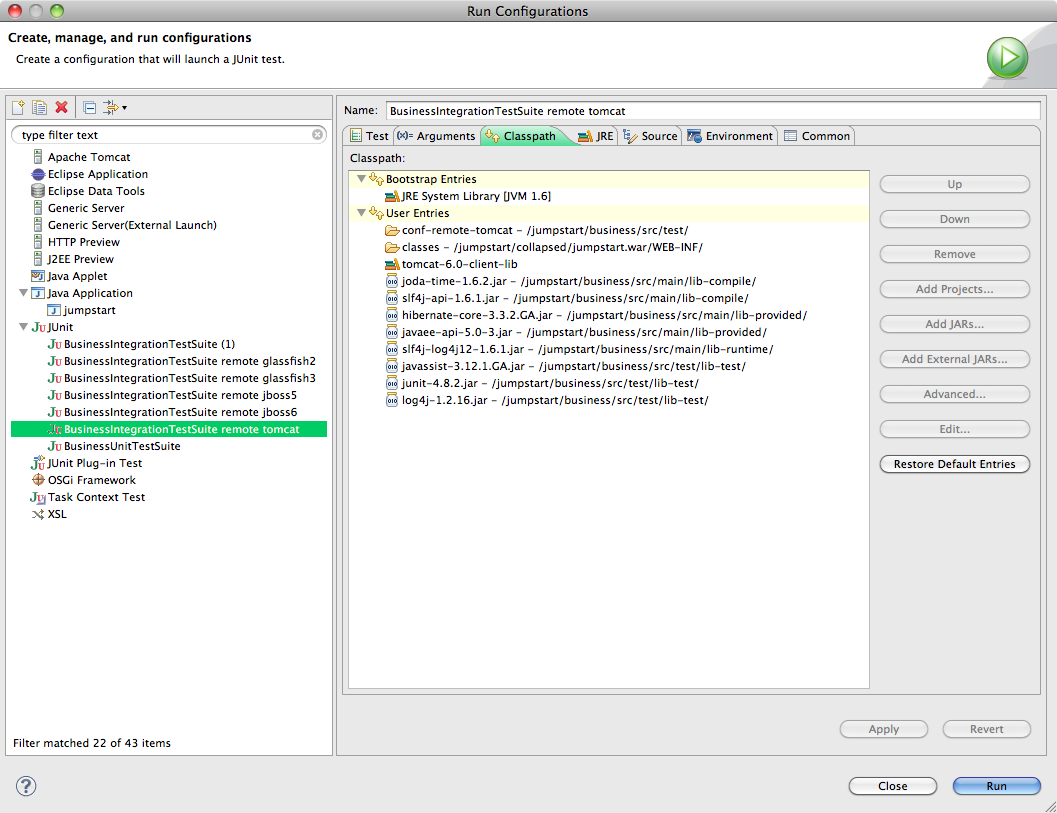Collapse the Bootstrap Entries section

point(361,179)
